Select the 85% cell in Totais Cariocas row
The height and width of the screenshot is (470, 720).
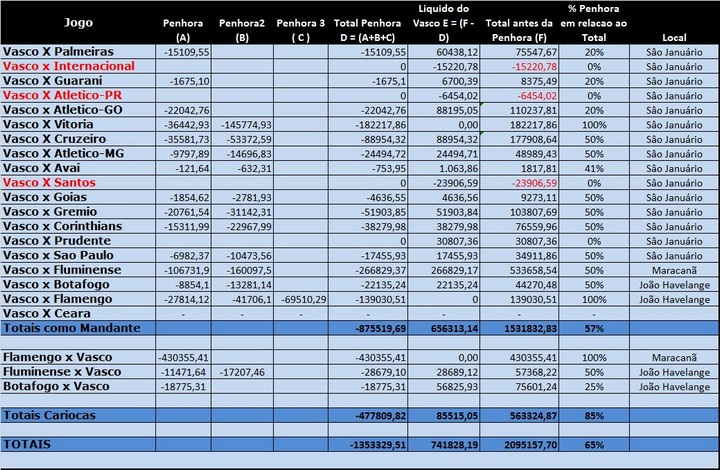[594, 414]
